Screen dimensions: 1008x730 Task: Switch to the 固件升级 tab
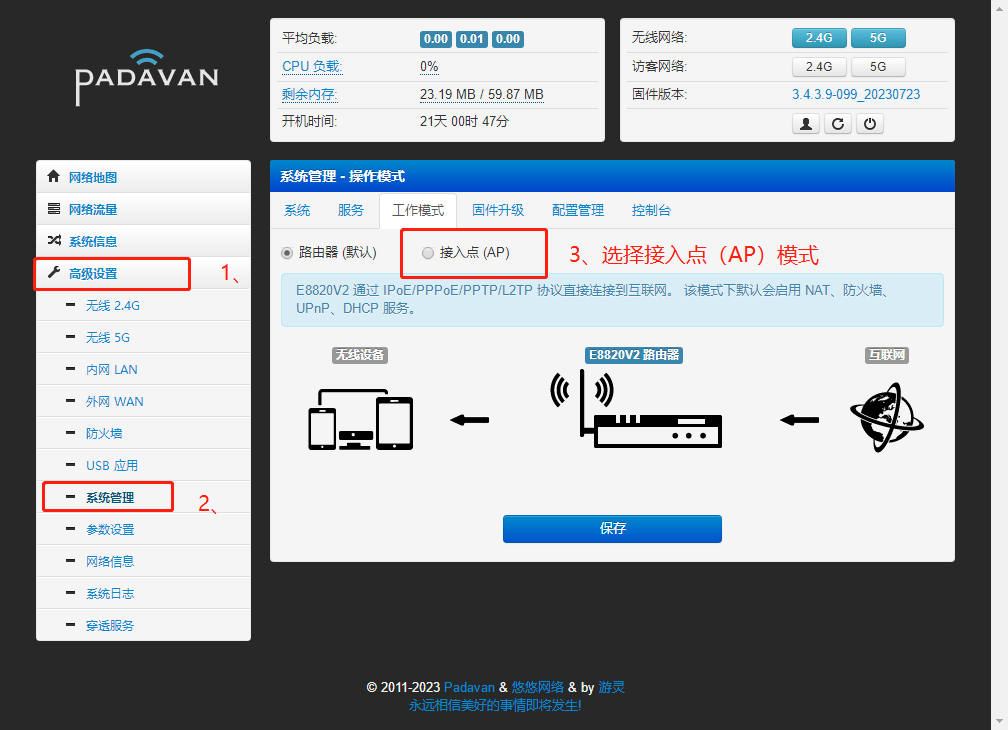(x=497, y=210)
